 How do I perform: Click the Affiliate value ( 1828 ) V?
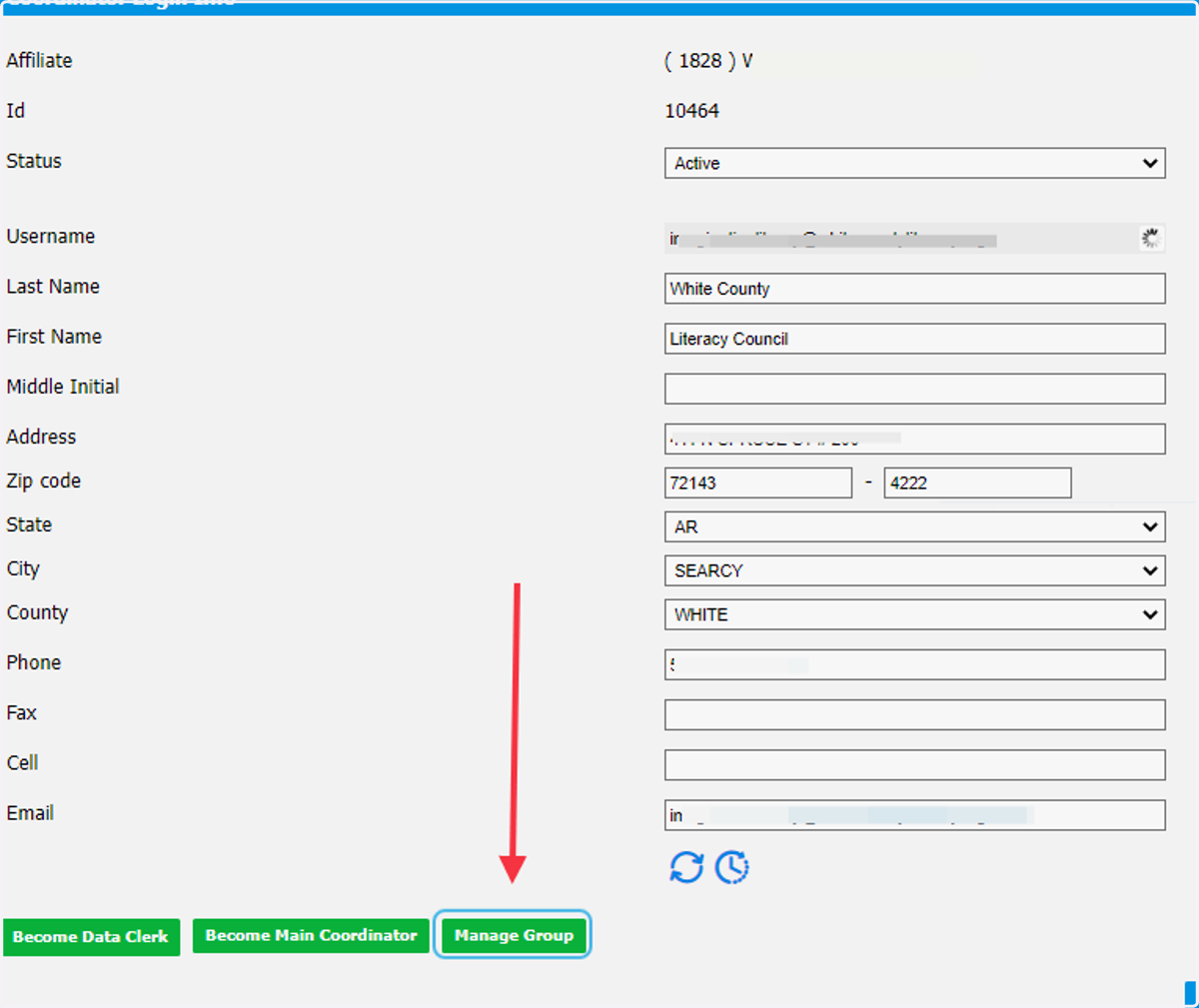click(x=708, y=61)
